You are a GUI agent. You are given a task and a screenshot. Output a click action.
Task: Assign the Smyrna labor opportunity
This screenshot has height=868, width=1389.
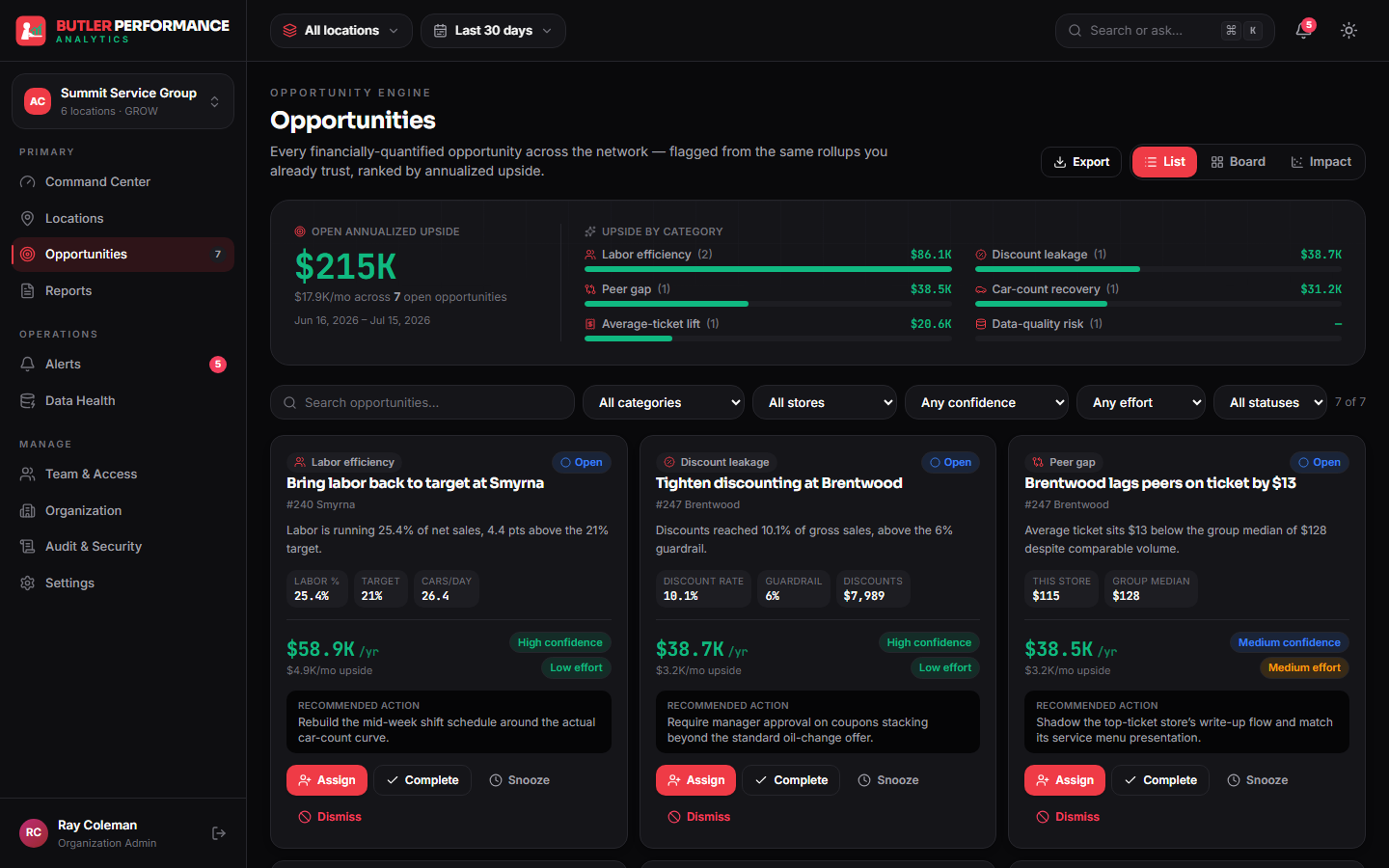327,780
